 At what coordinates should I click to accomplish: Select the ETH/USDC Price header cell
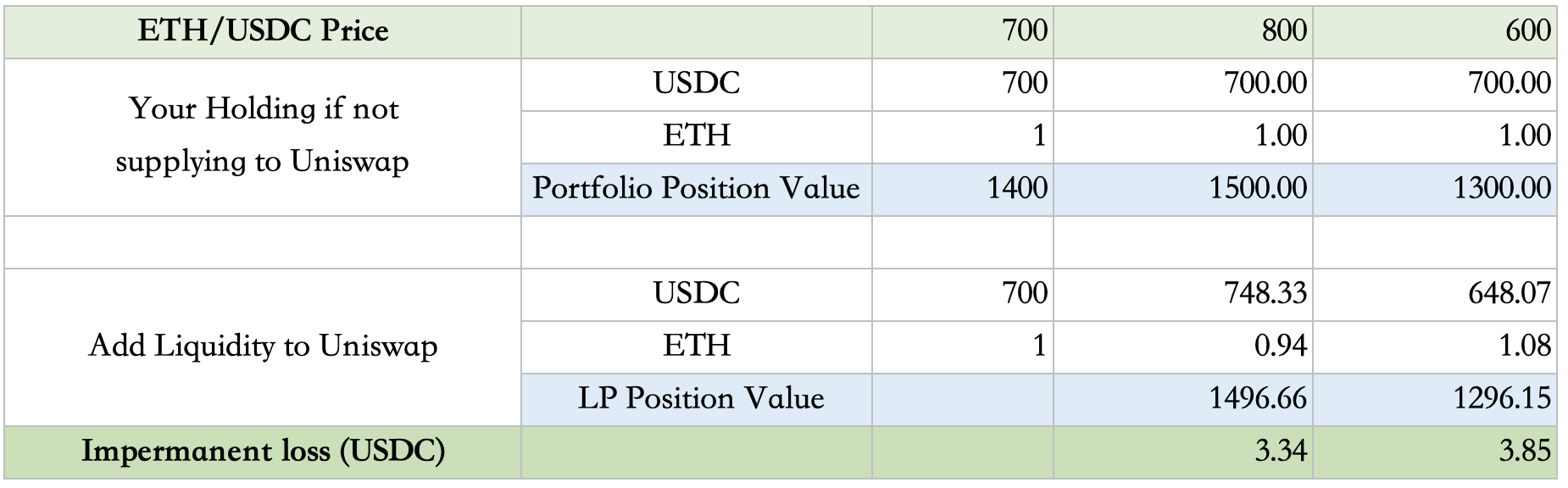tap(263, 32)
